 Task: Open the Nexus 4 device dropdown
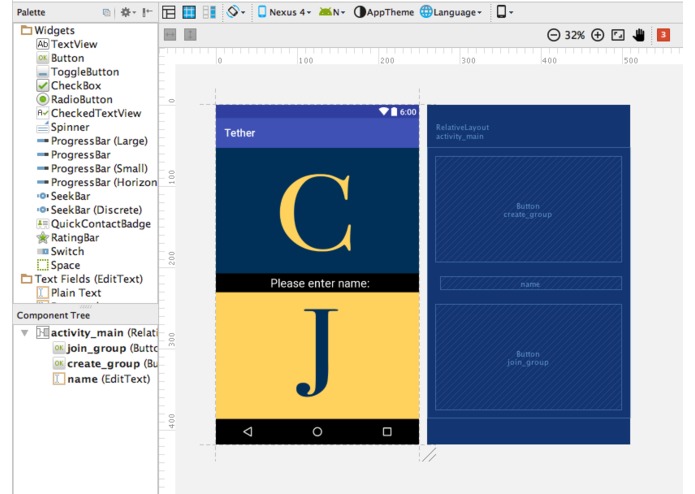[284, 12]
